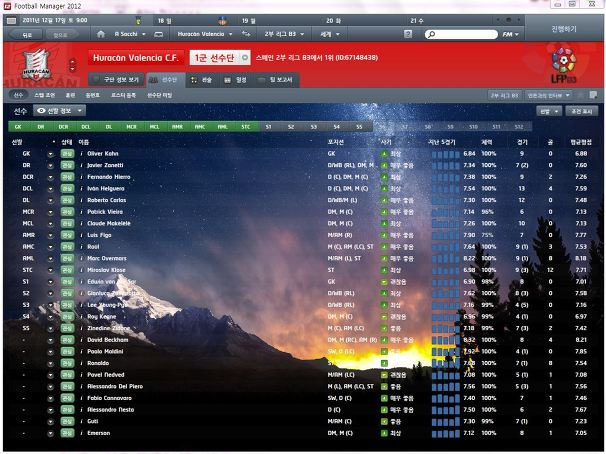Switch to the 선수단 squad tab
The width and height of the screenshot is (606, 454).
(165, 80)
